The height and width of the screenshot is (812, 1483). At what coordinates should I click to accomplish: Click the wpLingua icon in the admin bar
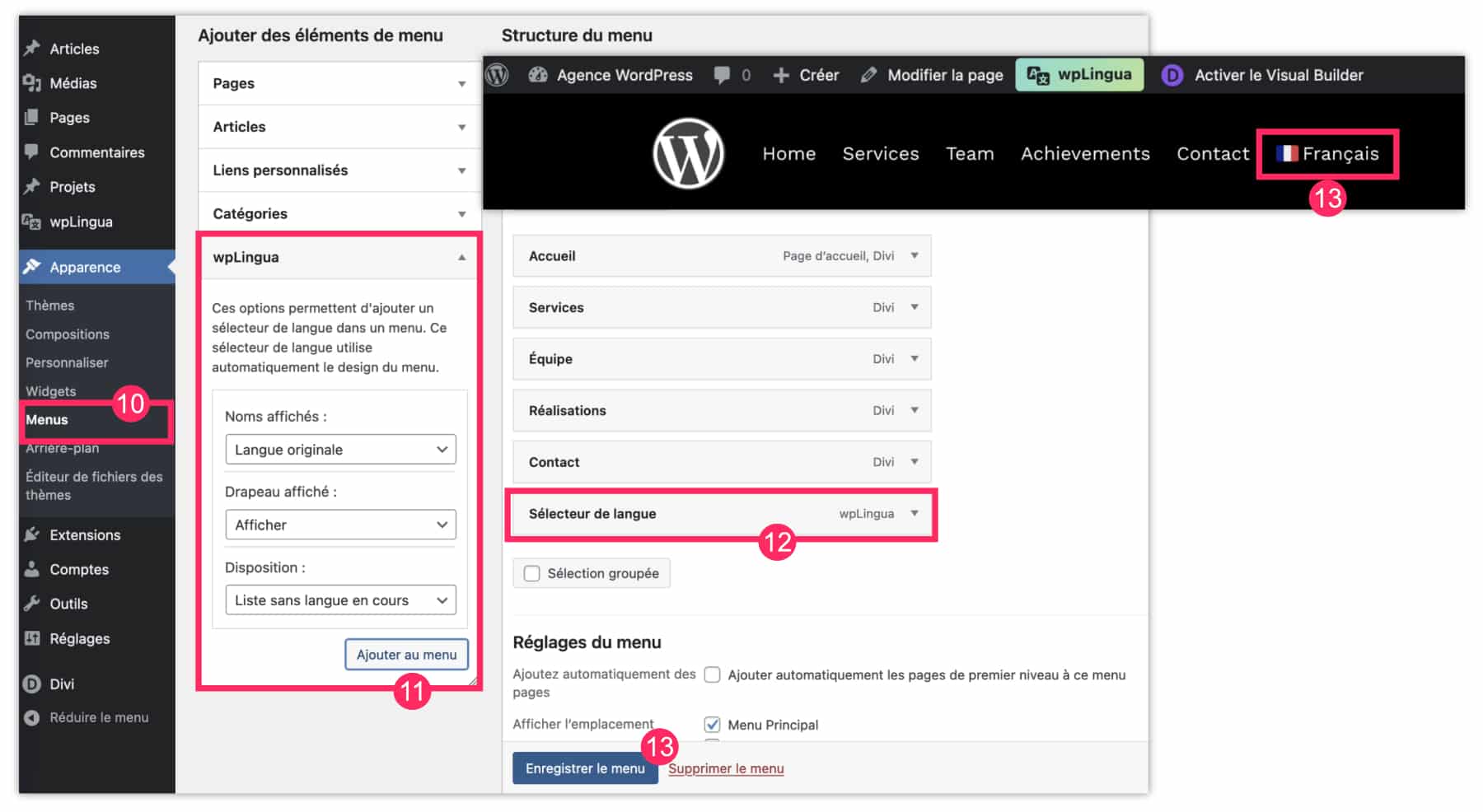coord(1038,76)
